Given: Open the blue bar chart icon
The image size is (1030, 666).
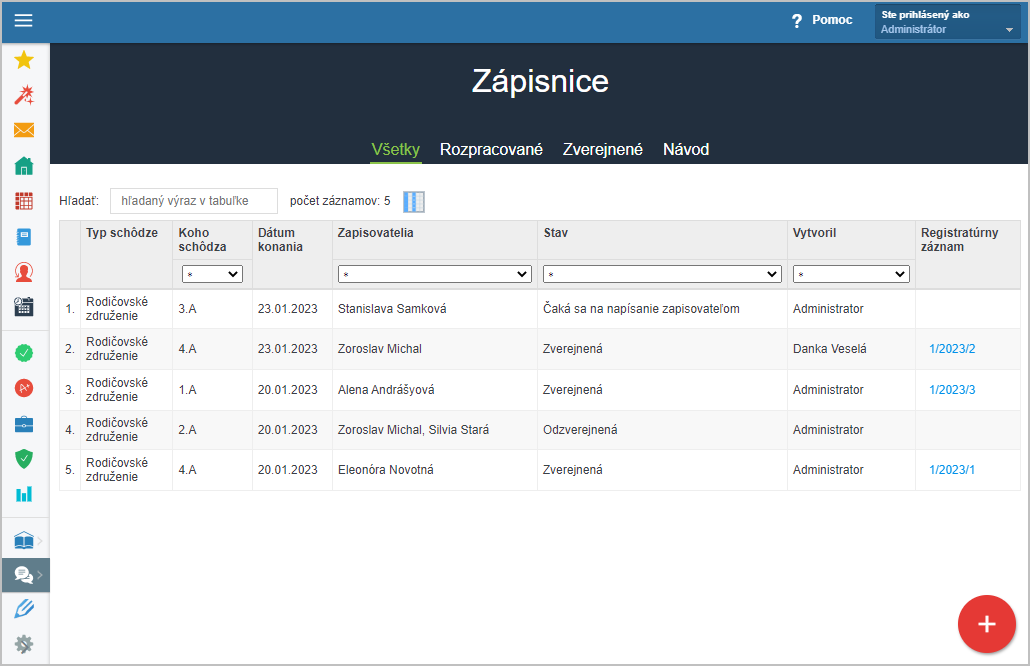Looking at the screenshot, I should point(24,494).
